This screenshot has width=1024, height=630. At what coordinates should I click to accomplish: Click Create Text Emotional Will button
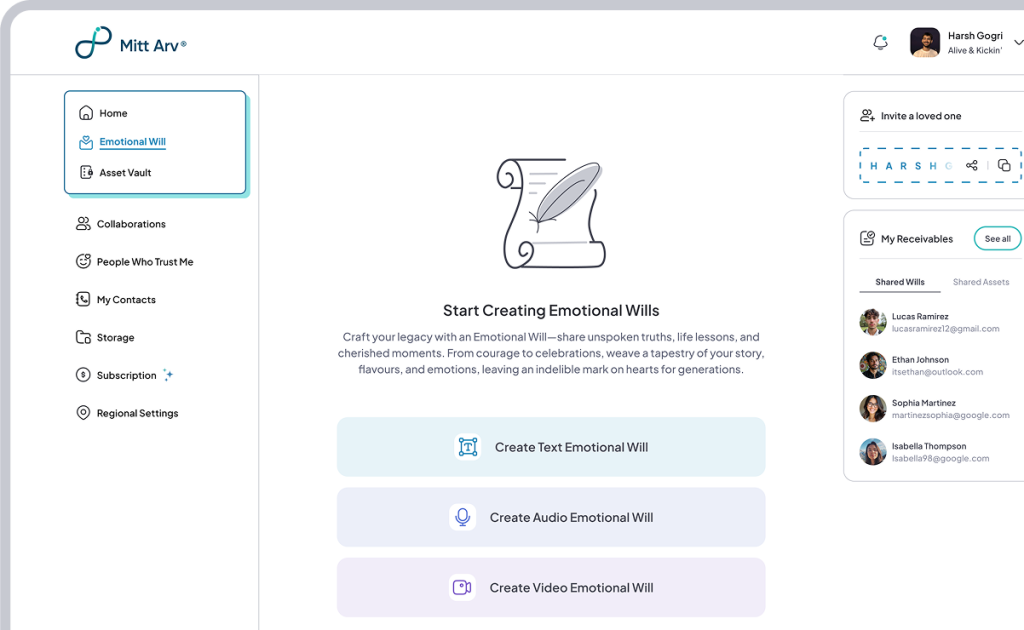click(x=551, y=447)
